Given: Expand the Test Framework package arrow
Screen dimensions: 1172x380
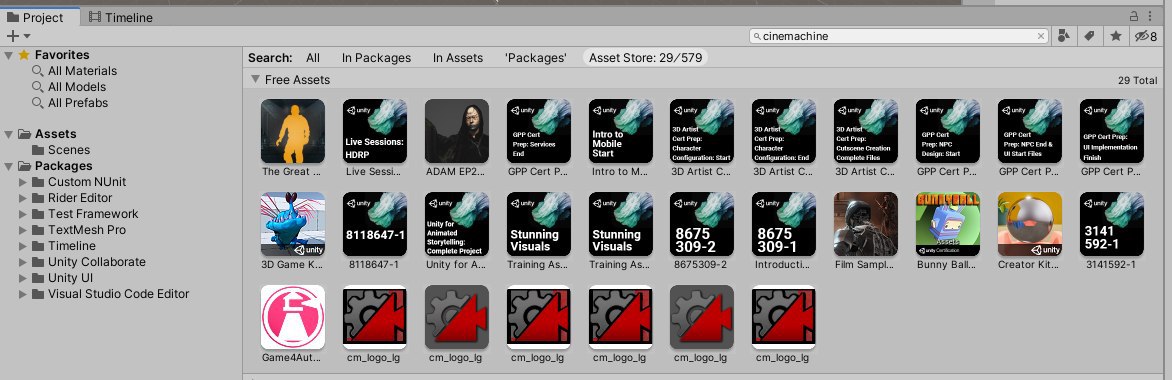Looking at the screenshot, I should point(22,214).
